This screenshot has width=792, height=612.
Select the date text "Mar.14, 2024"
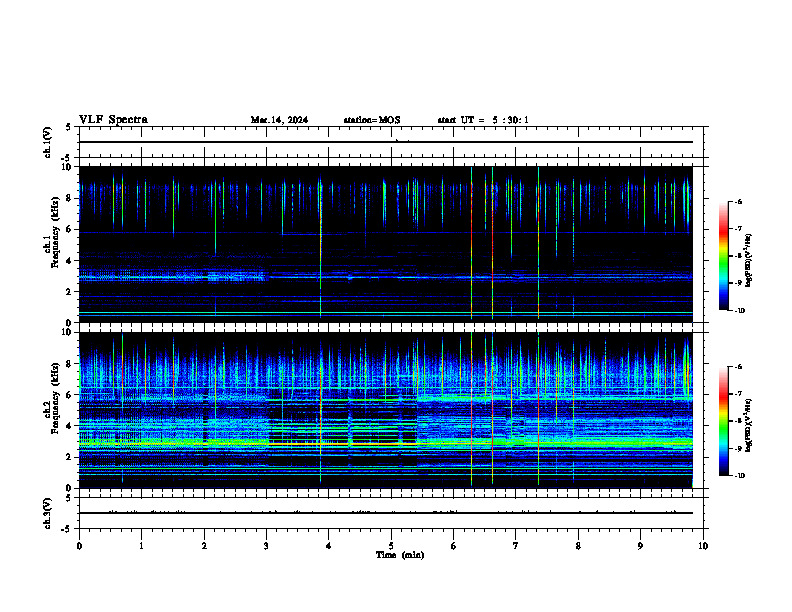coord(279,120)
